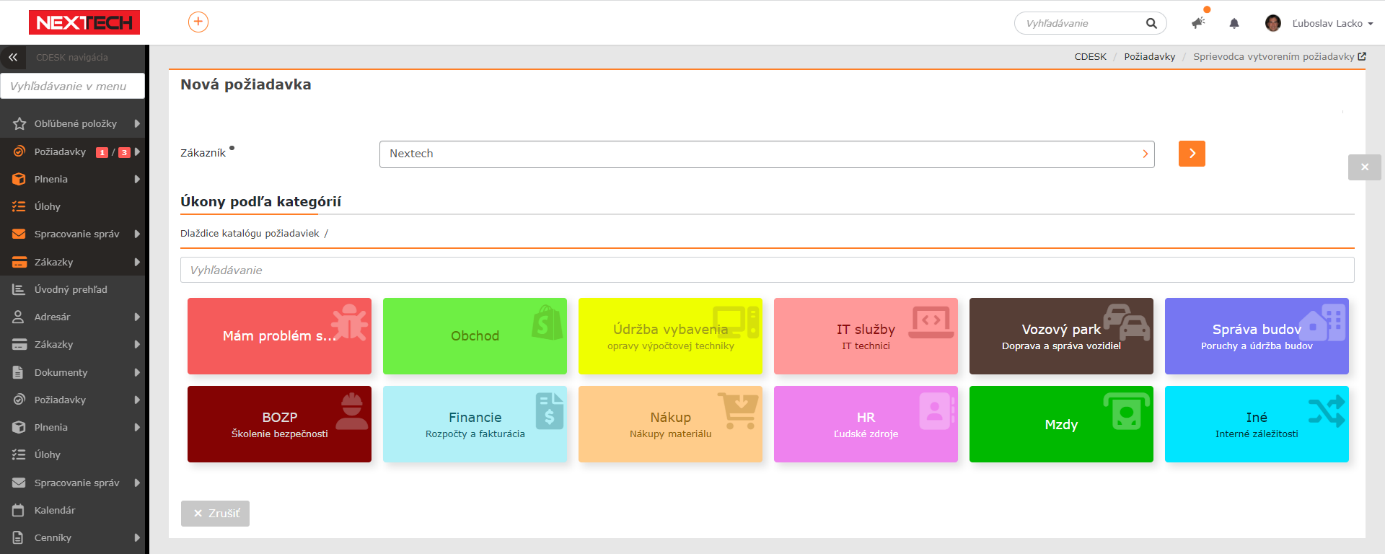Select the red Mám problém s... tile
This screenshot has height=554, width=1385.
(x=279, y=336)
